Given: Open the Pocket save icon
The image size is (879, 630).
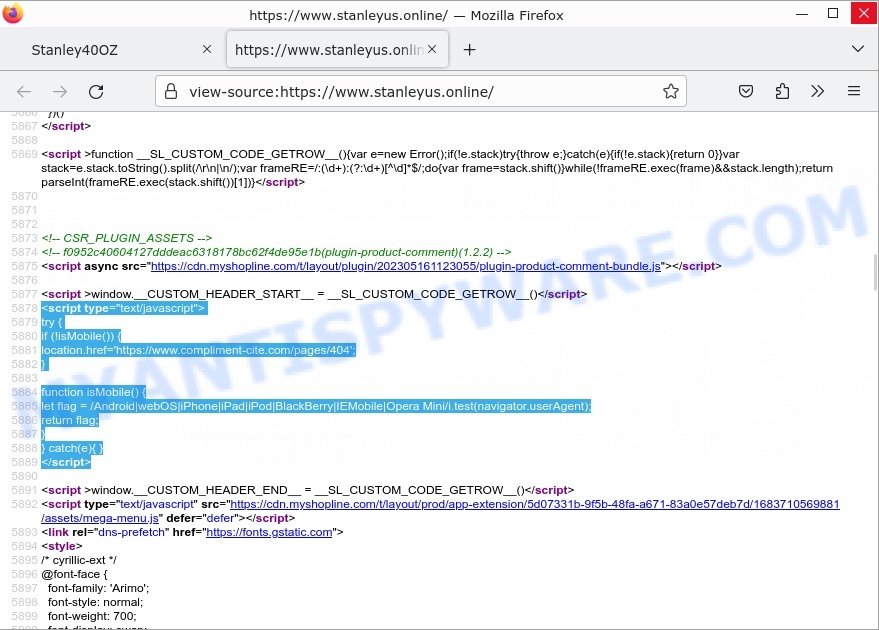Looking at the screenshot, I should pyautogui.click(x=746, y=91).
